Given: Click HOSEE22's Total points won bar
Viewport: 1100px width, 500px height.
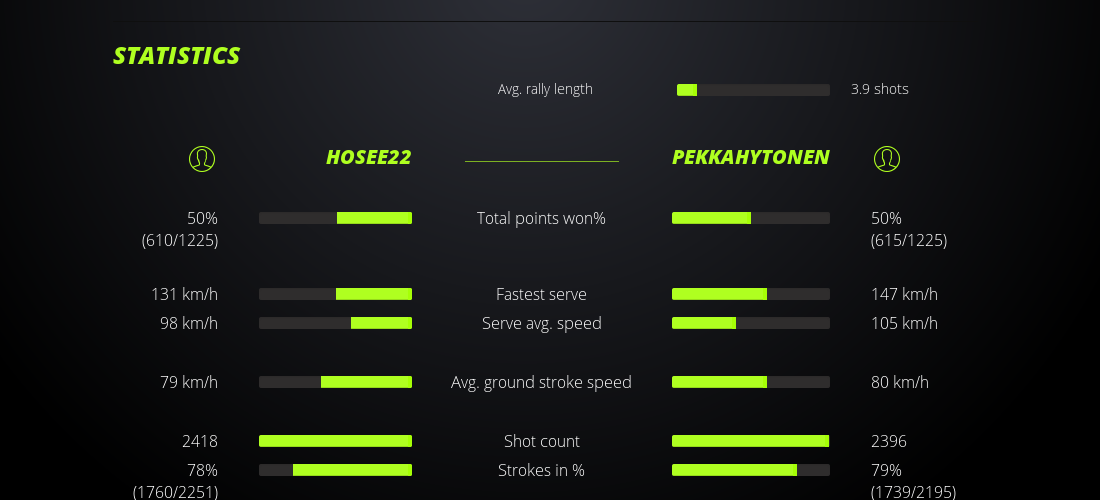Looking at the screenshot, I should (335, 218).
